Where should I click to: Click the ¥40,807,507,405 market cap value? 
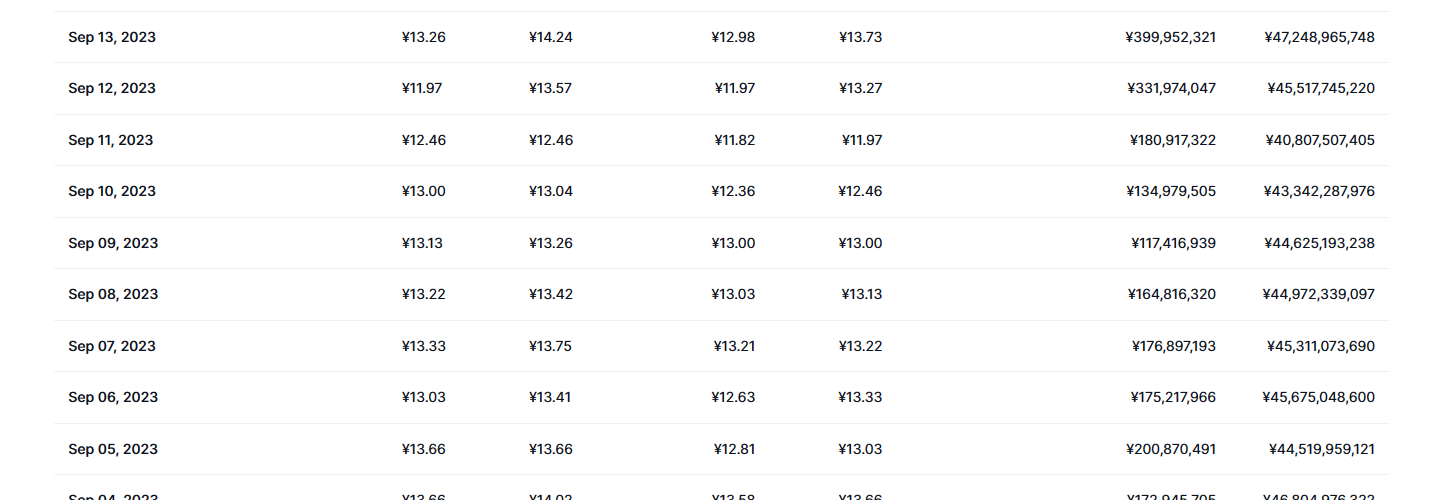click(x=1320, y=140)
